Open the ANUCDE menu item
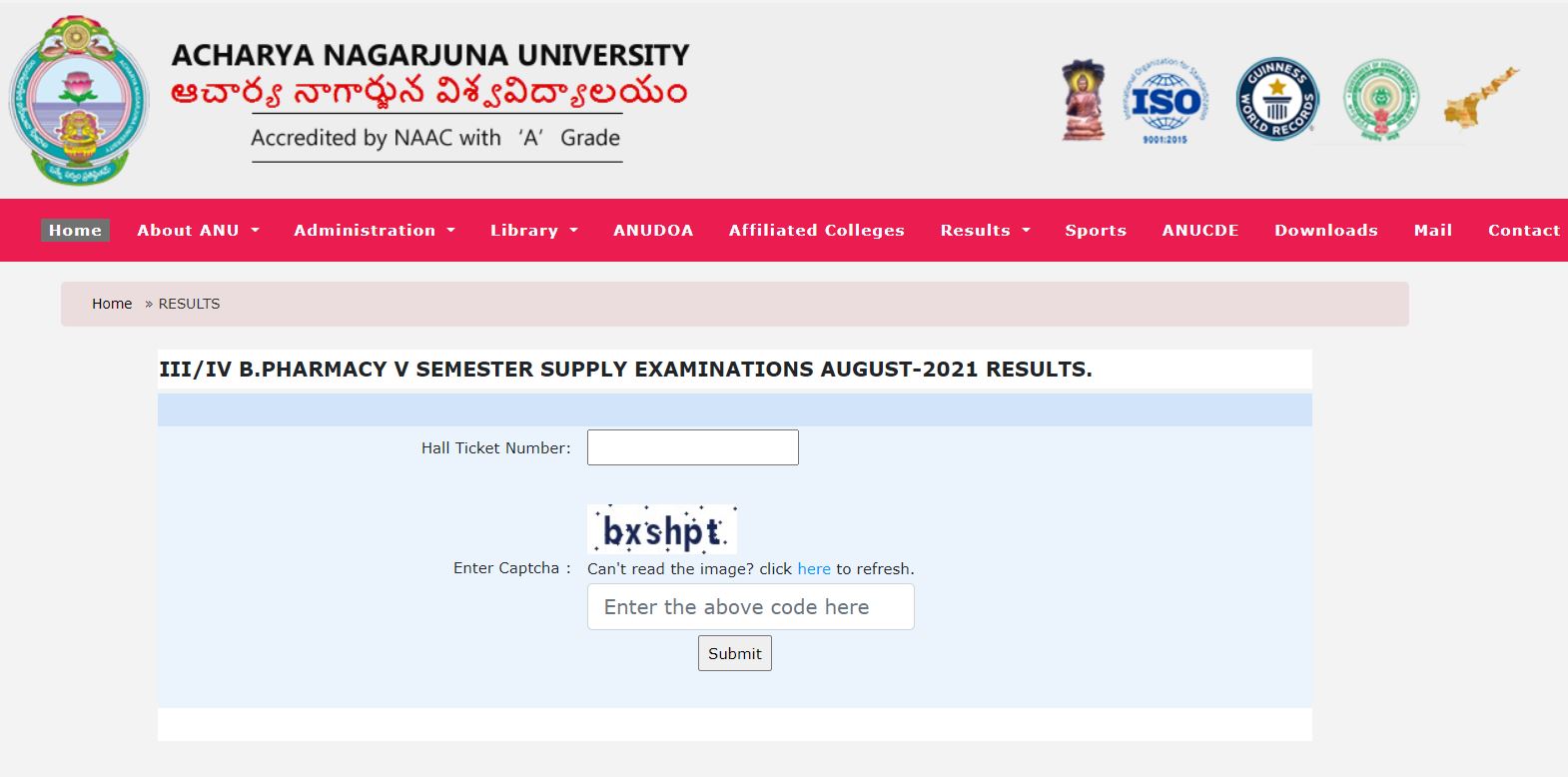This screenshot has width=1568, height=777. click(1200, 230)
